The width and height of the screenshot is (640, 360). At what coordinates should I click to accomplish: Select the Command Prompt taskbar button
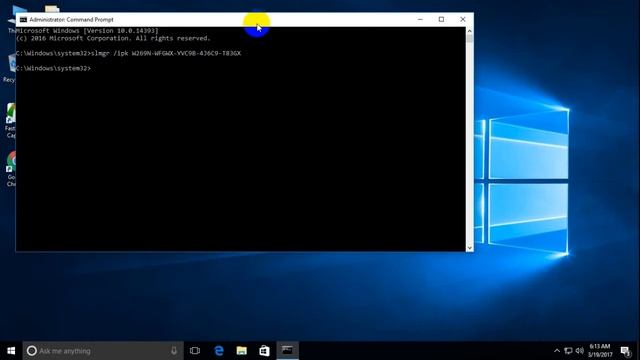[x=287, y=351]
